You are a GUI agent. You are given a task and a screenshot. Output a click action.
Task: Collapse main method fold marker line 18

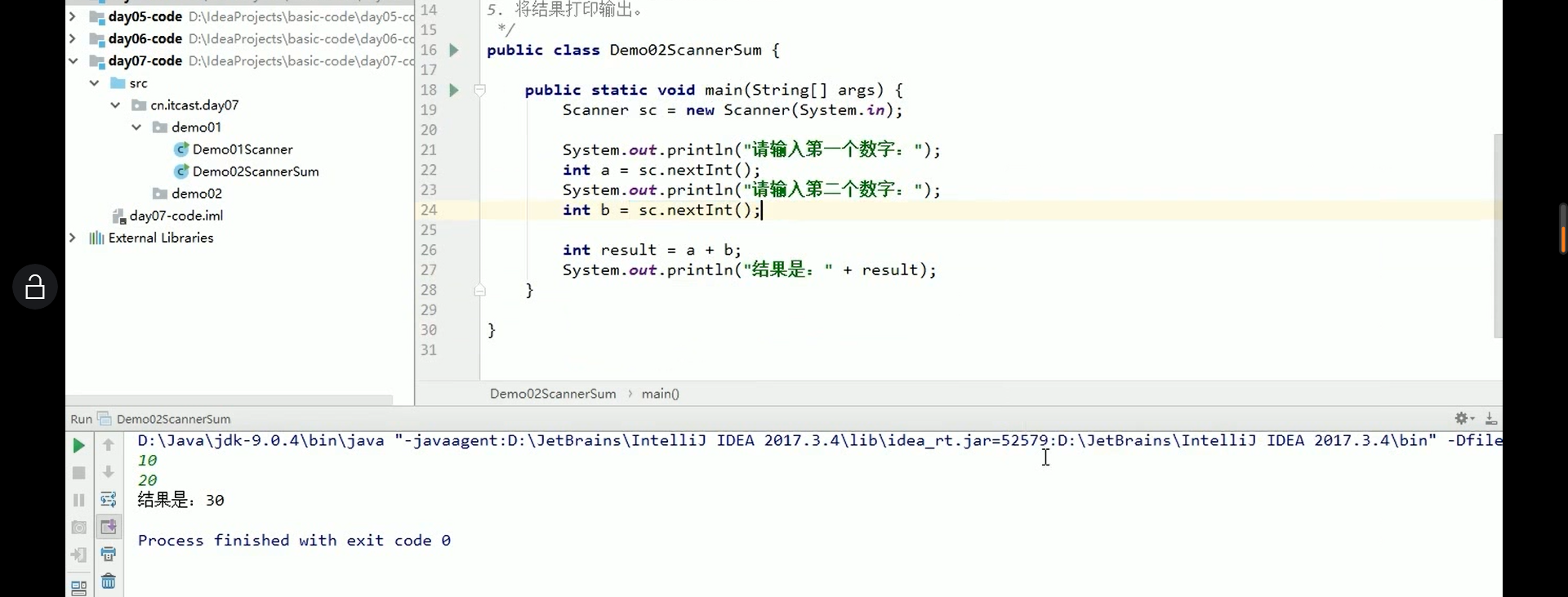click(x=480, y=90)
